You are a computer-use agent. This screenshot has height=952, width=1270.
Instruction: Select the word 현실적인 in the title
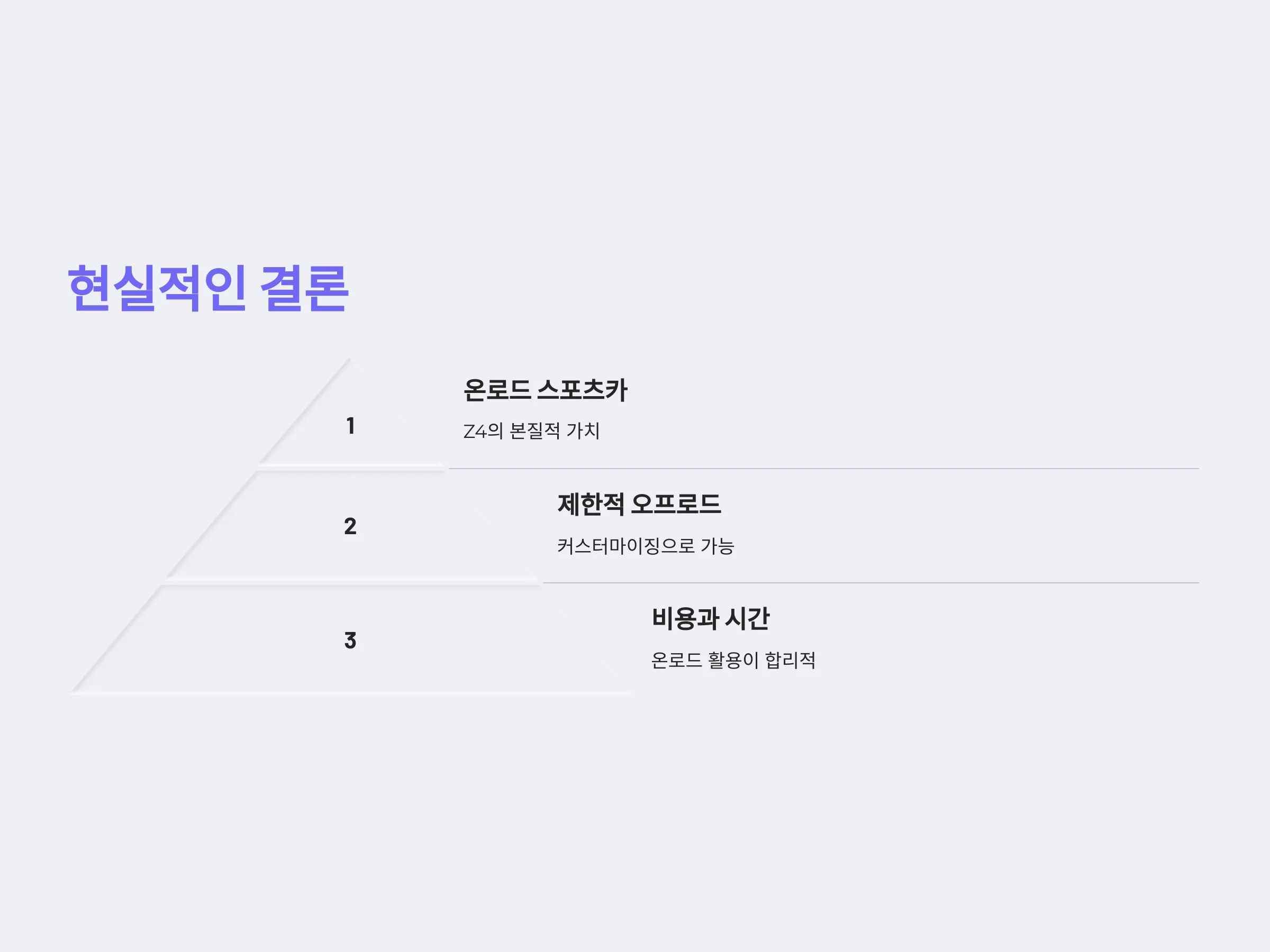tap(157, 289)
